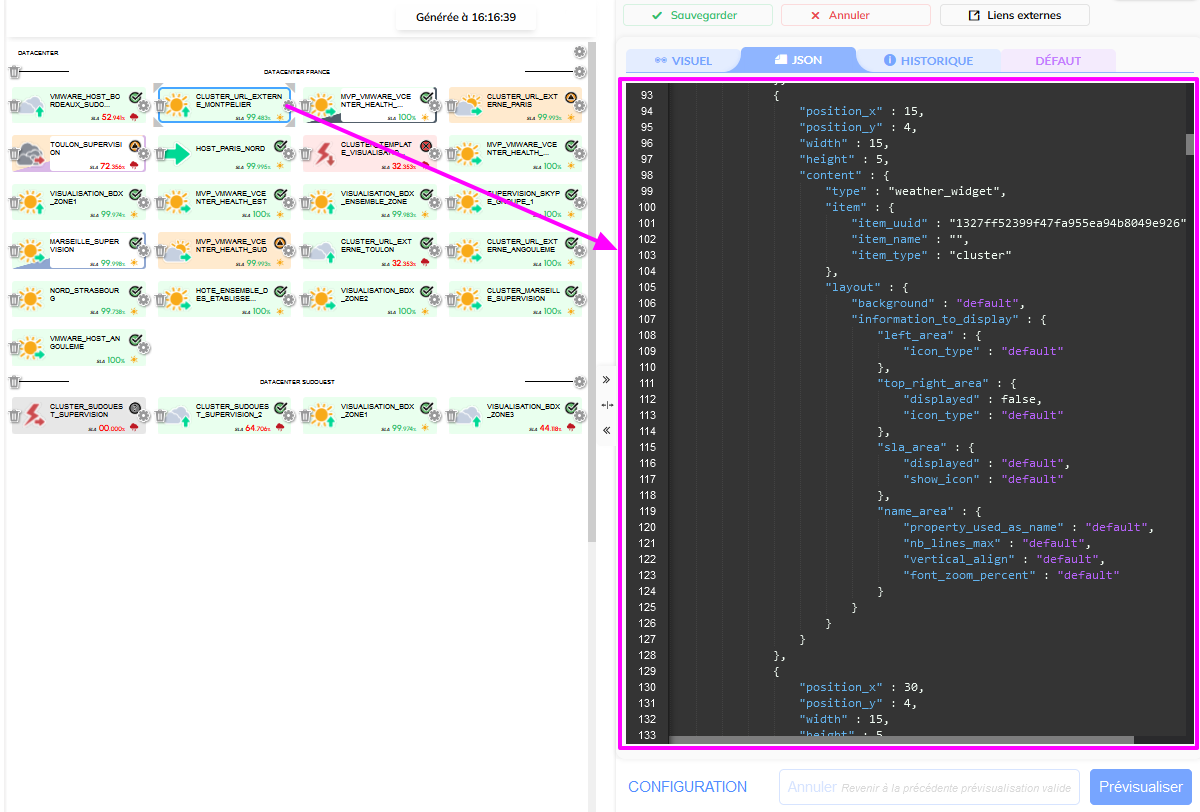The image size is (1200, 812).
Task: Click the JSON editor horizontal scrollbar
Action: pos(900,740)
